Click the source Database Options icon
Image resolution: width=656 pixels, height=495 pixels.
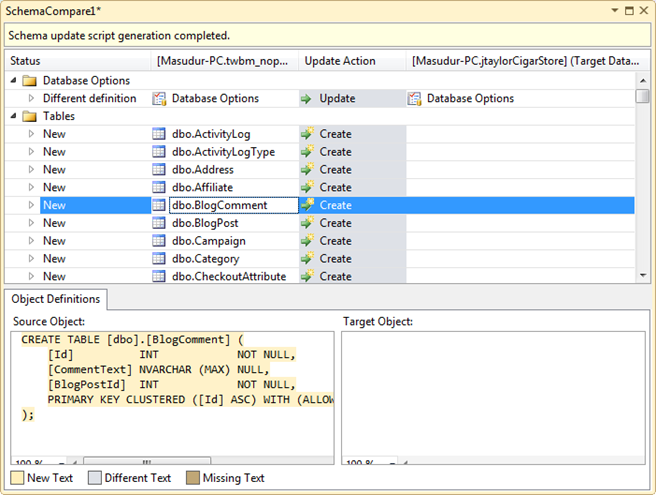(x=159, y=98)
